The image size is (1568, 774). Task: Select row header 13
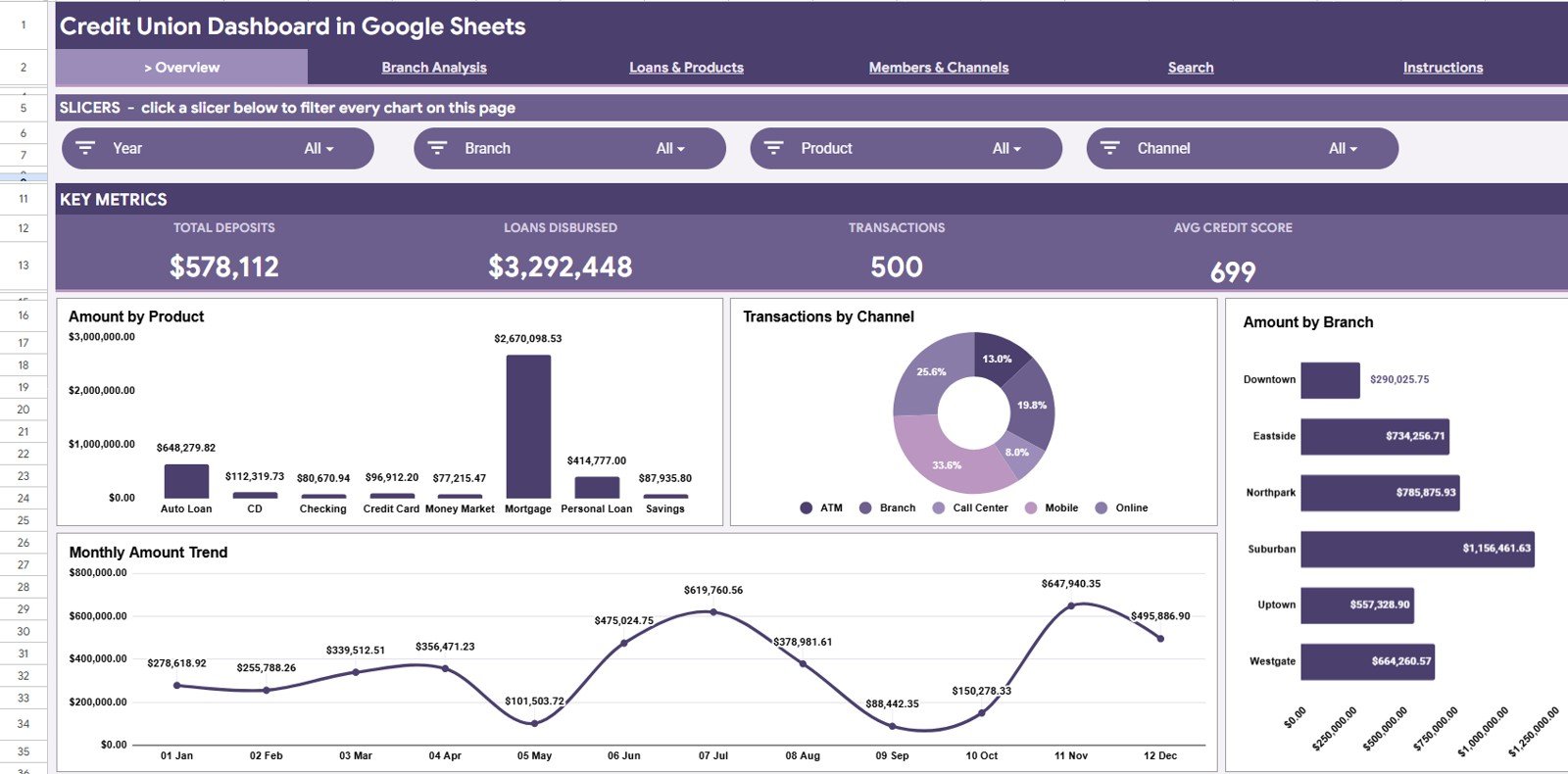coord(24,266)
